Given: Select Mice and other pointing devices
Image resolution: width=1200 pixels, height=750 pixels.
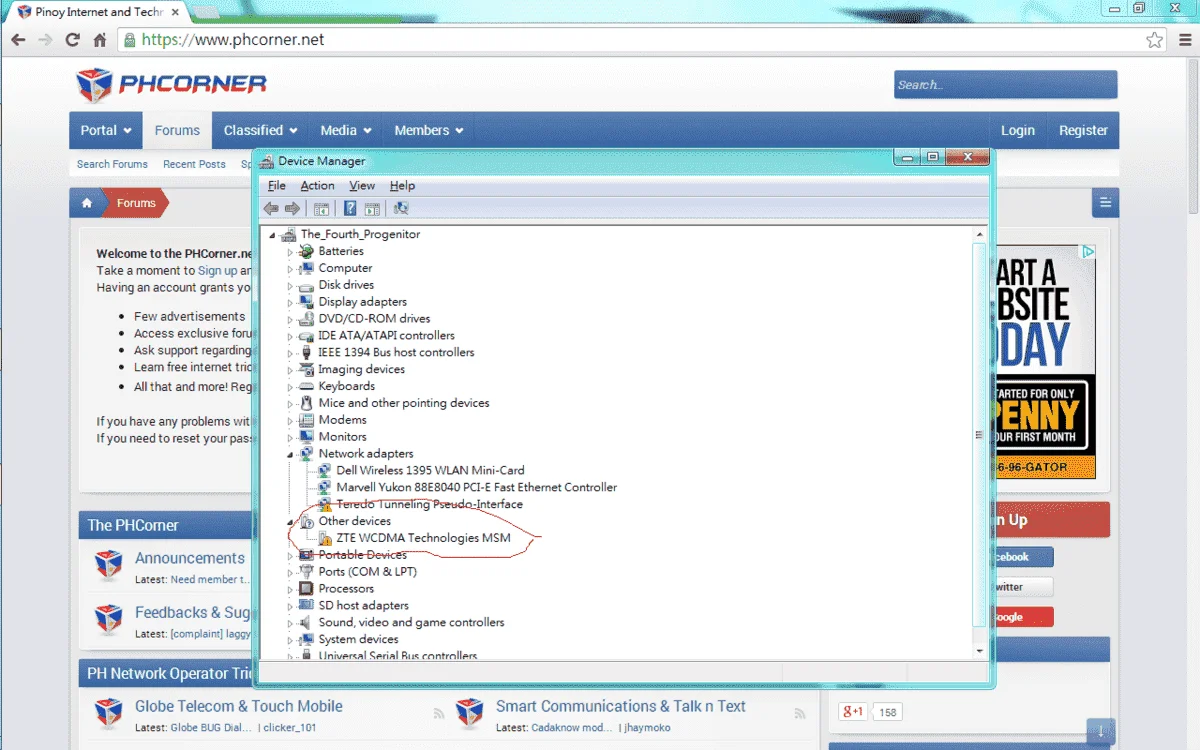Looking at the screenshot, I should pos(404,403).
